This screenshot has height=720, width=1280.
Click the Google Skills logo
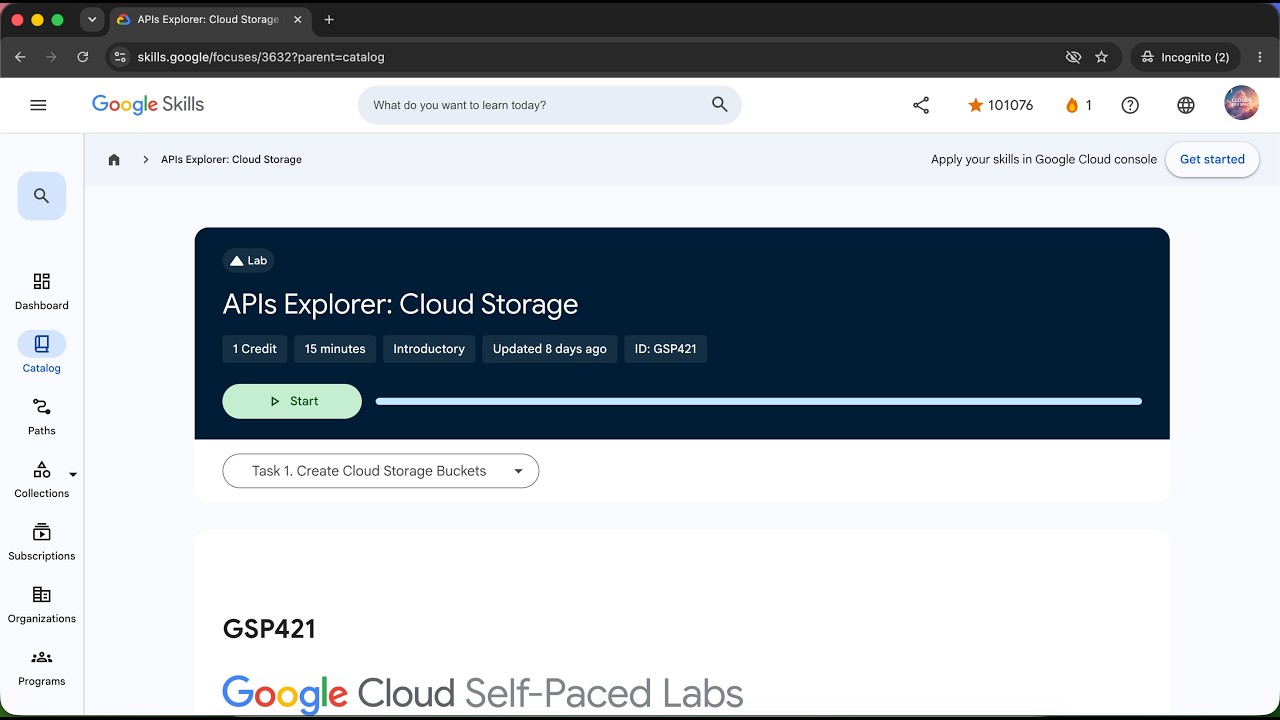(x=148, y=105)
